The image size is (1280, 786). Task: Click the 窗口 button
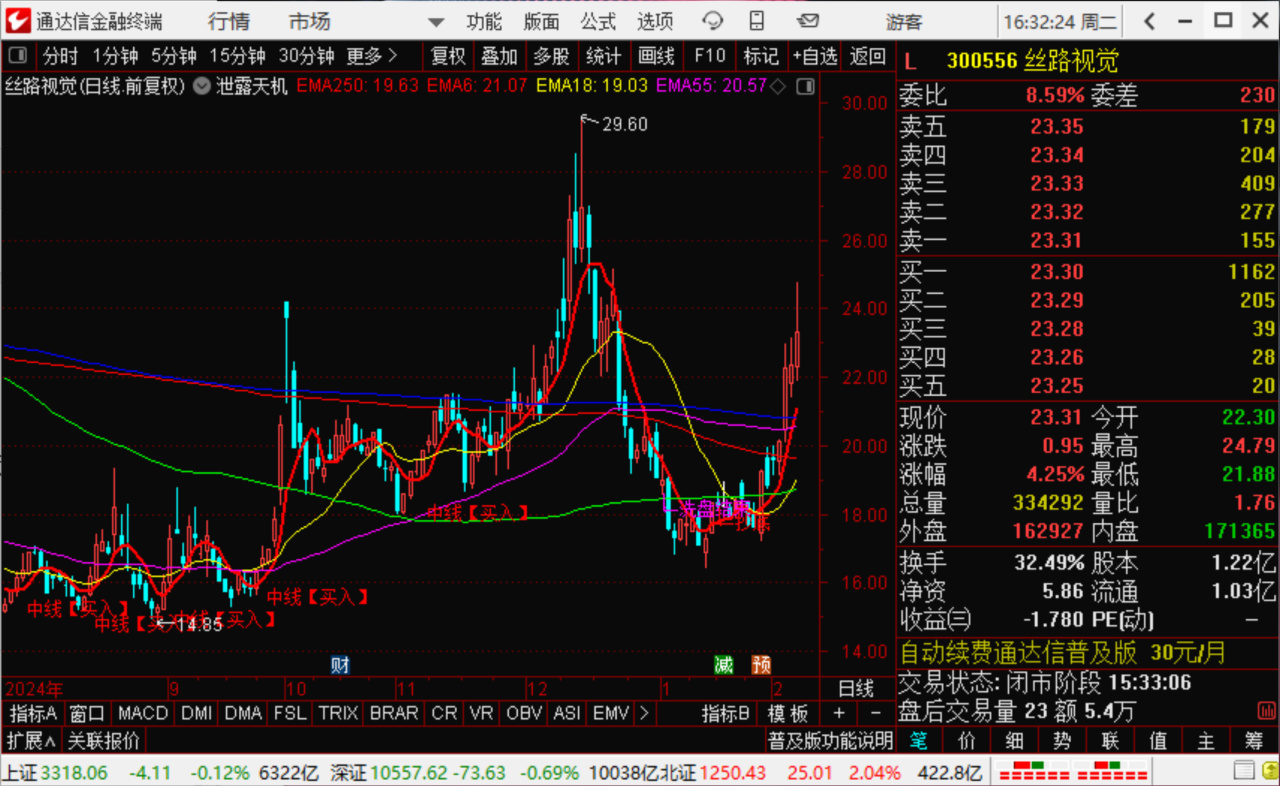(x=87, y=713)
